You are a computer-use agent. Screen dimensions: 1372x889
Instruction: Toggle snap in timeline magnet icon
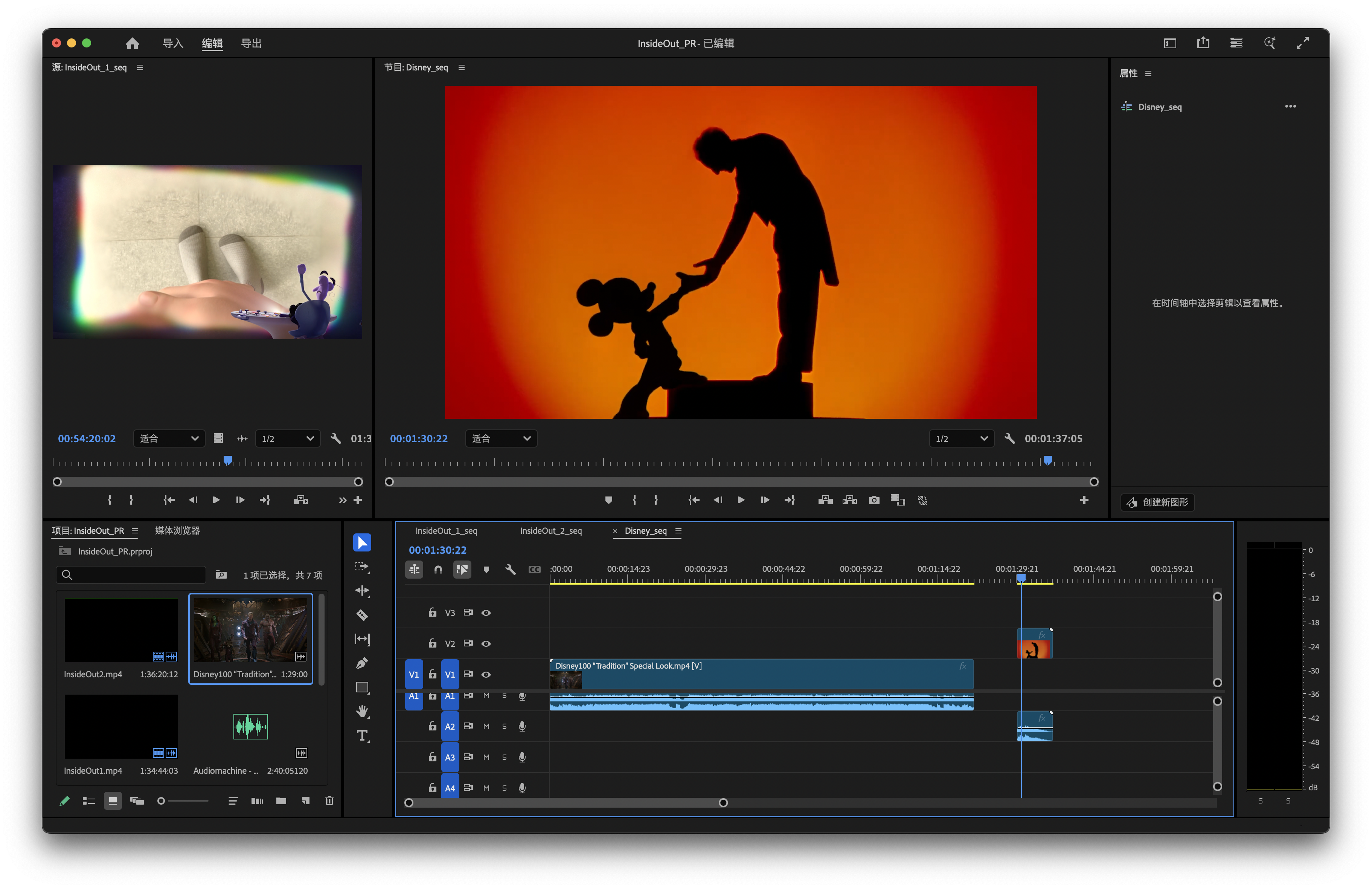438,570
